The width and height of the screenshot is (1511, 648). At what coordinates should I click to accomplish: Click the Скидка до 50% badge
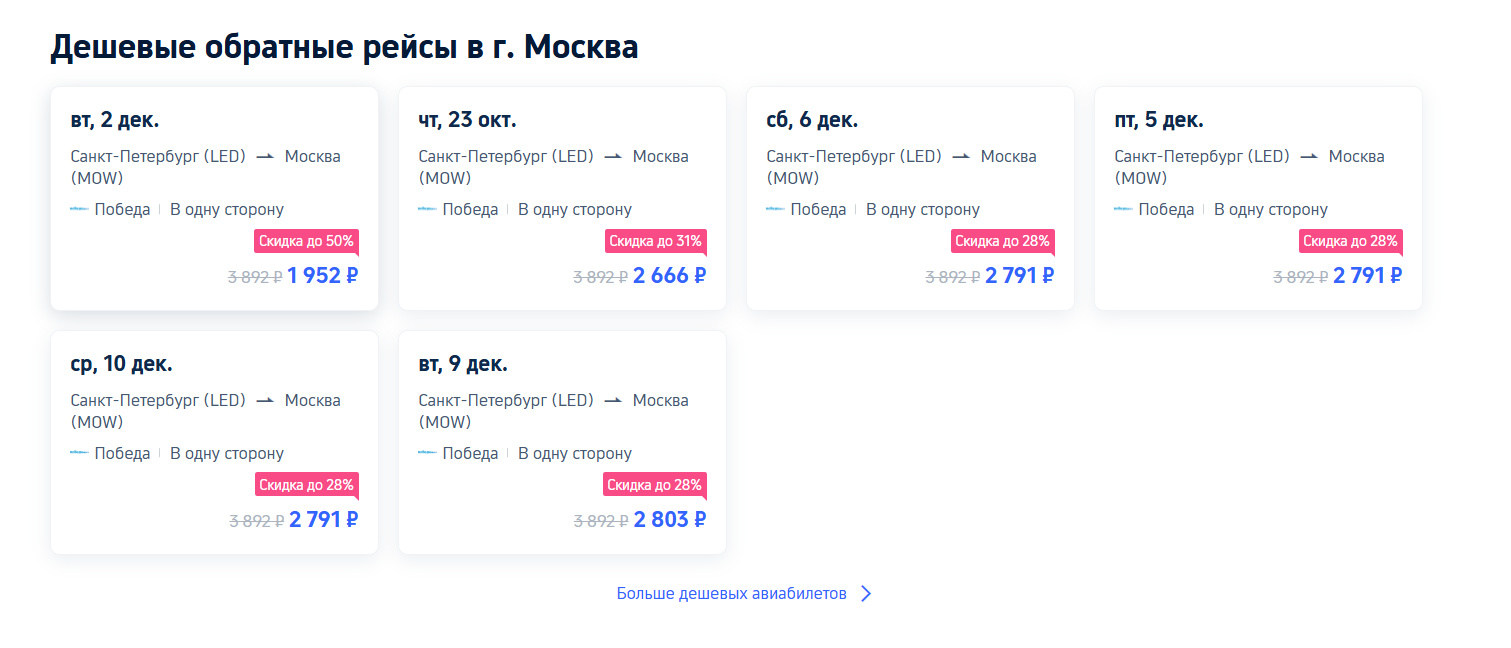(x=306, y=241)
